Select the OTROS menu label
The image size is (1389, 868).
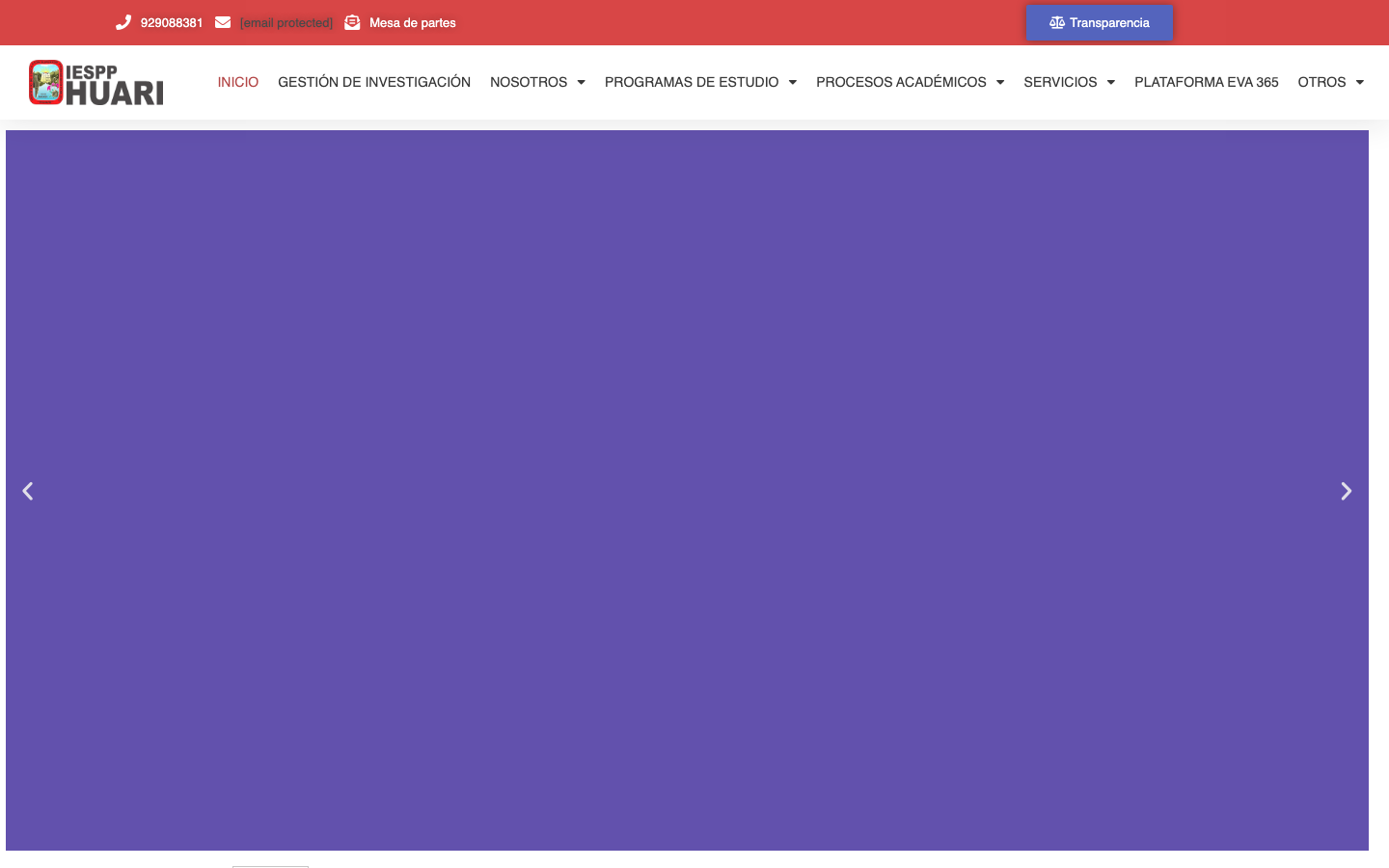click(x=1321, y=82)
